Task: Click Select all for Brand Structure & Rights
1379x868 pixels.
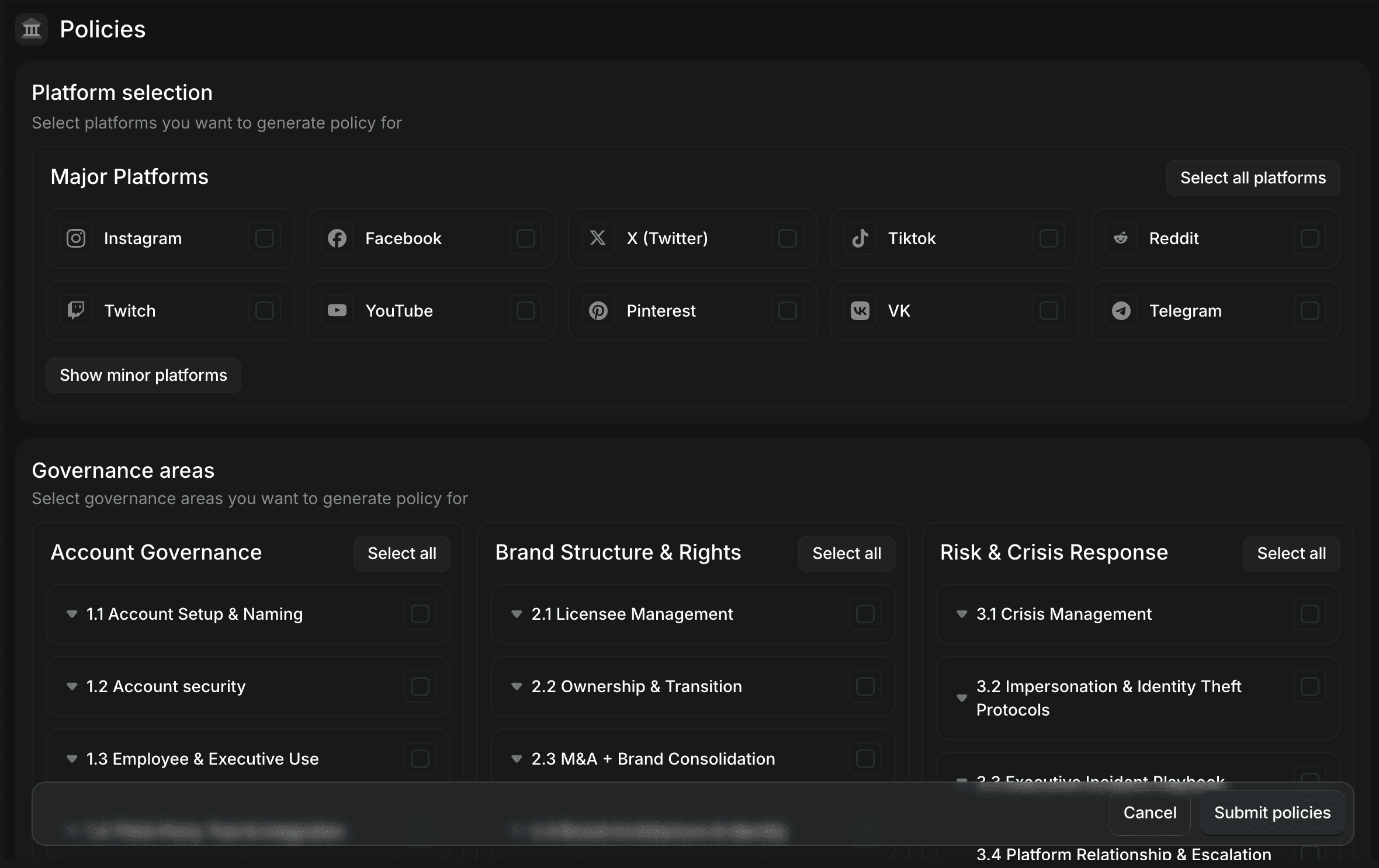Action: coord(846,553)
